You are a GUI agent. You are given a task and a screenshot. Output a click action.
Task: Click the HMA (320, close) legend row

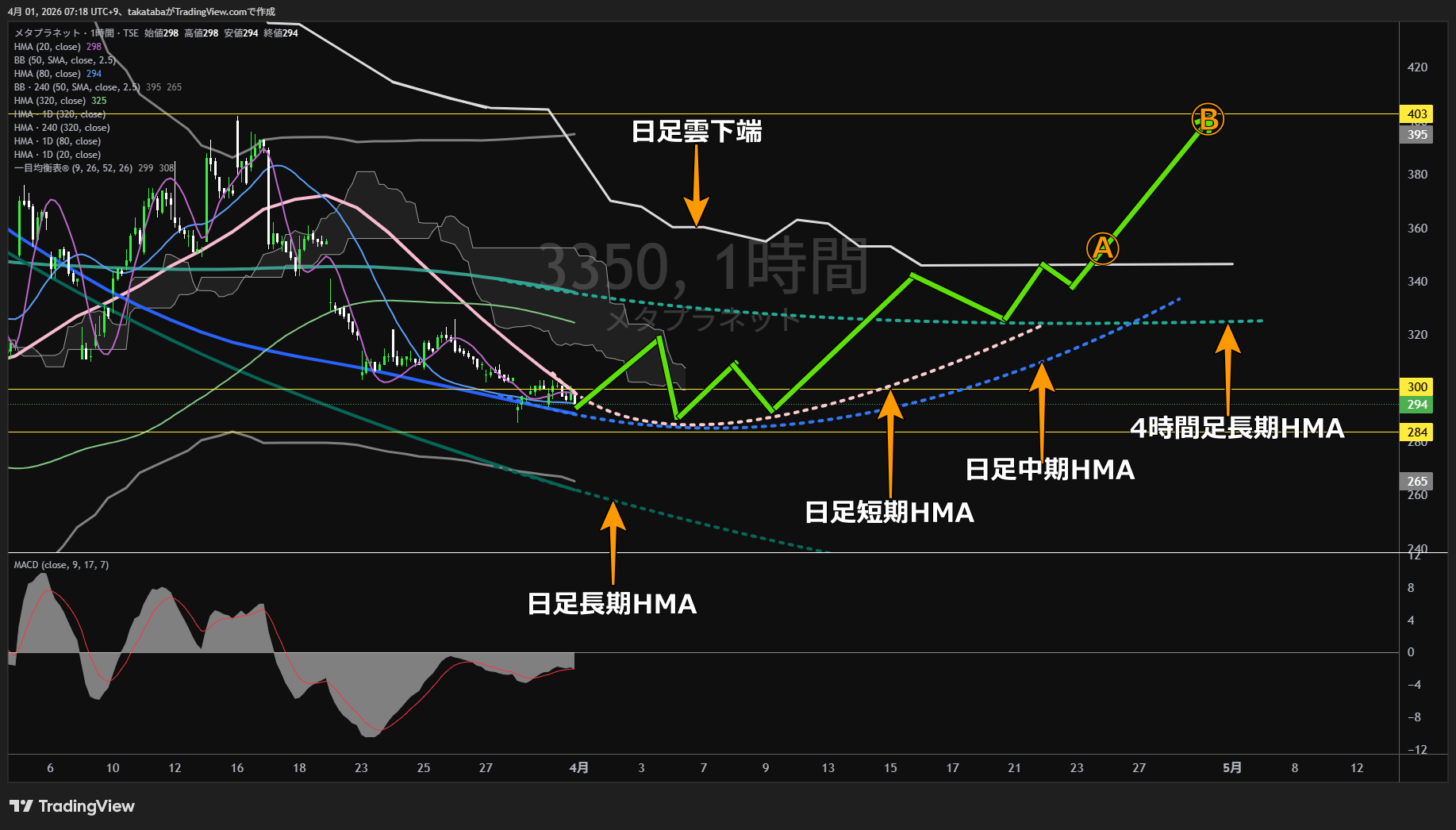(60, 101)
